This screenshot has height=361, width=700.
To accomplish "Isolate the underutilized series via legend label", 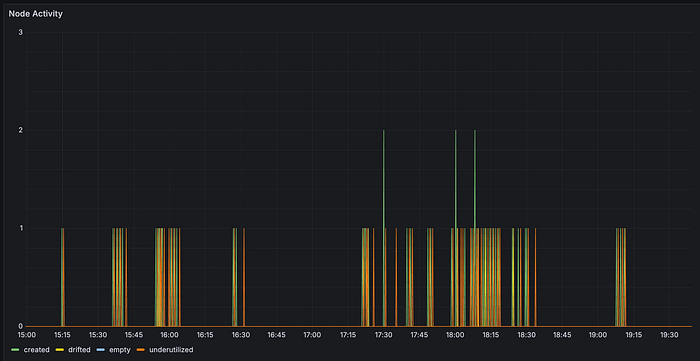I will tap(171, 350).
